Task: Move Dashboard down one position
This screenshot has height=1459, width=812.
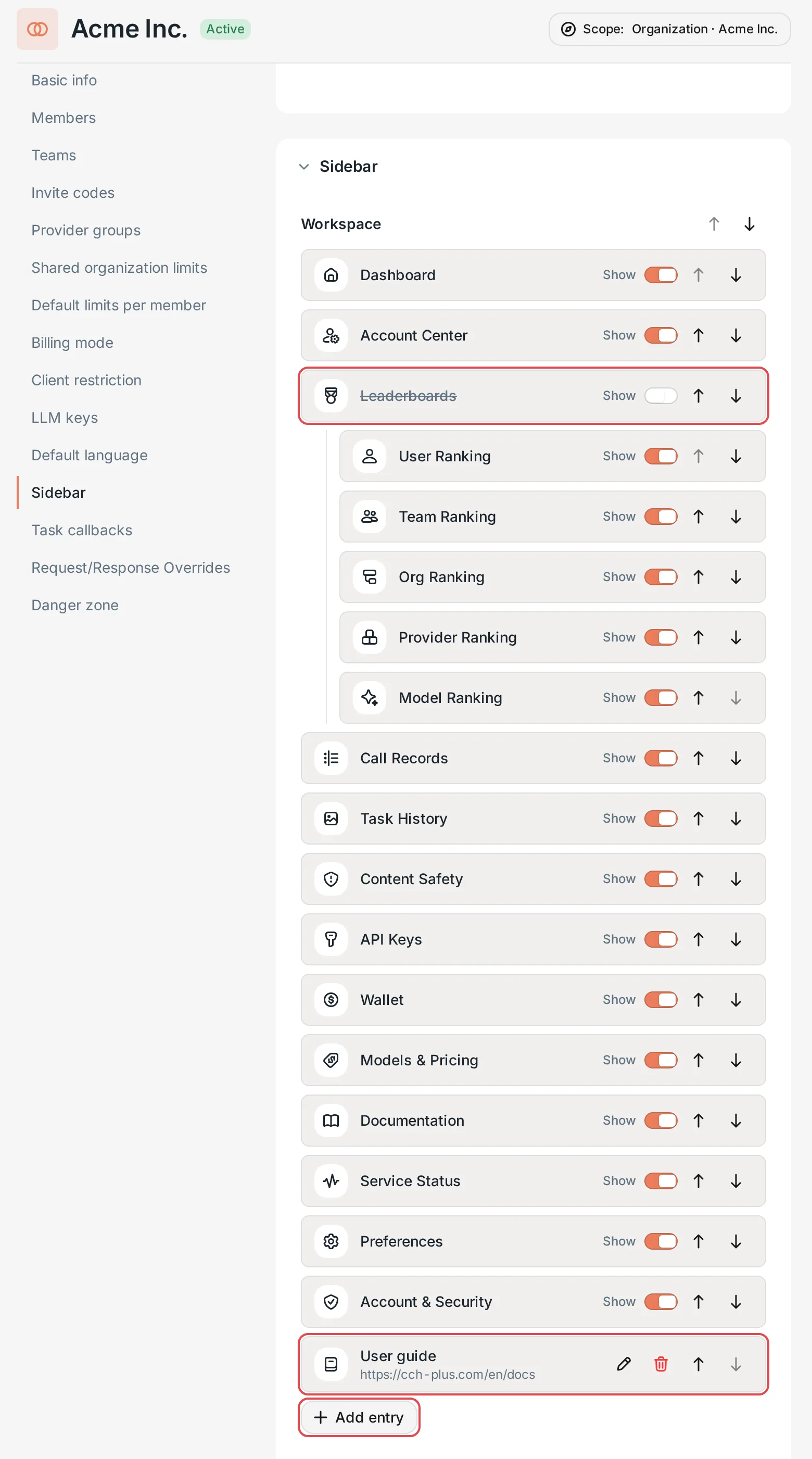Action: [735, 275]
